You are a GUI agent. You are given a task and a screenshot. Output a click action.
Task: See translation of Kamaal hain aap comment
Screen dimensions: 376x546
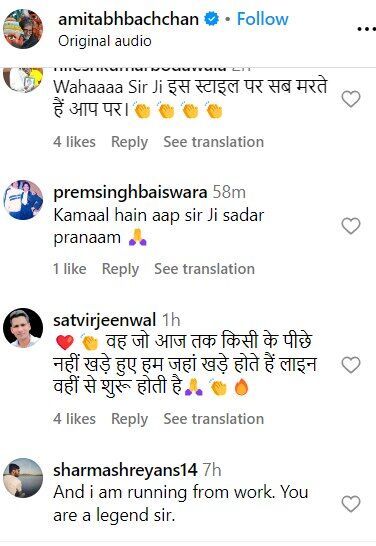204,269
